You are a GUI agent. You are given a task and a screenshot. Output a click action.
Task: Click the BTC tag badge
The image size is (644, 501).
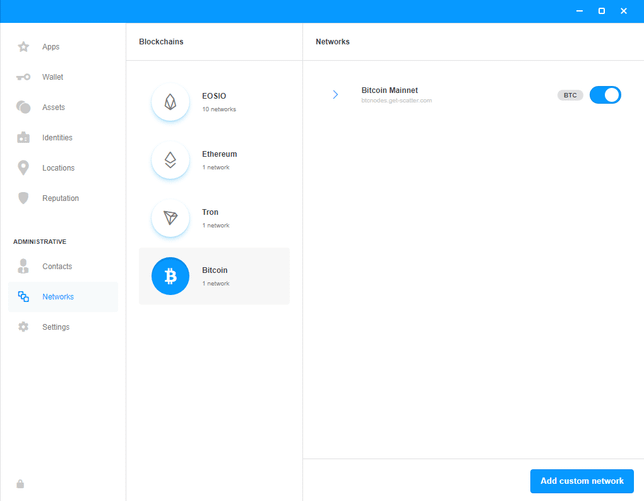[x=570, y=95]
